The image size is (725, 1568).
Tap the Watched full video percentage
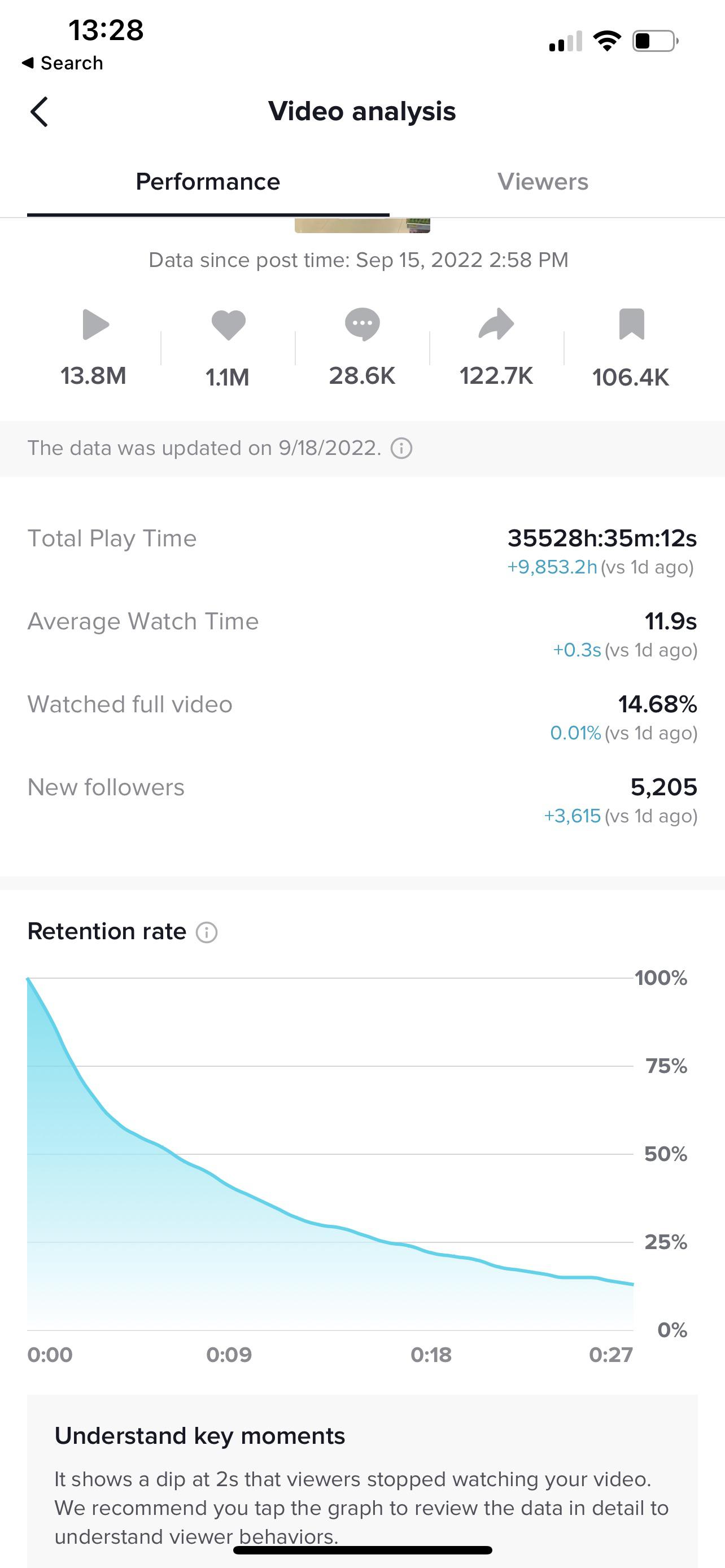(x=657, y=704)
